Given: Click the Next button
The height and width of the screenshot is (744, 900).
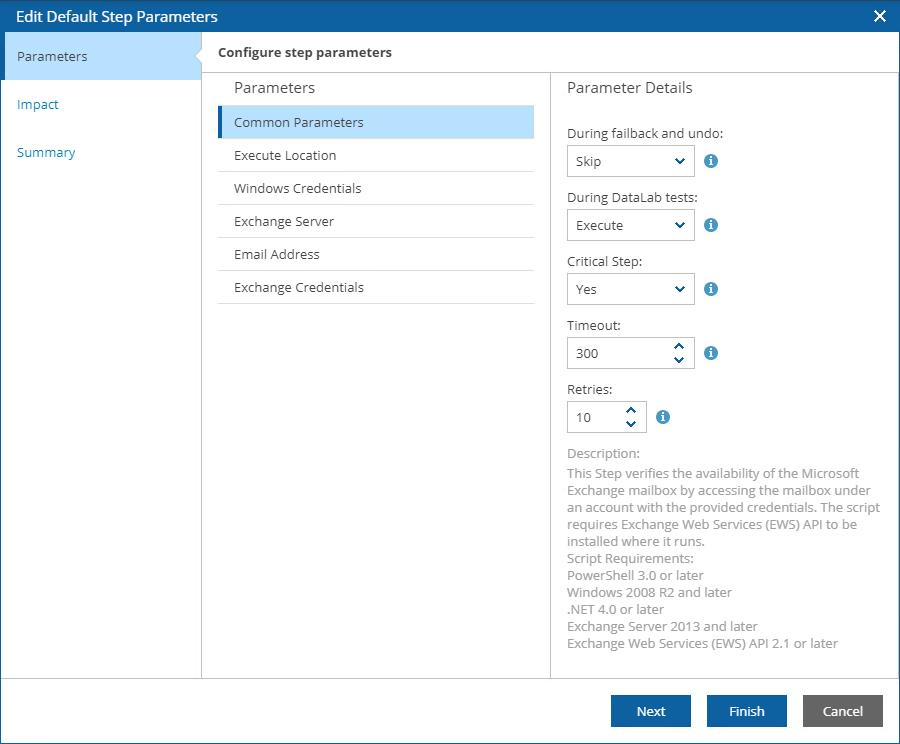Looking at the screenshot, I should click(x=650, y=711).
